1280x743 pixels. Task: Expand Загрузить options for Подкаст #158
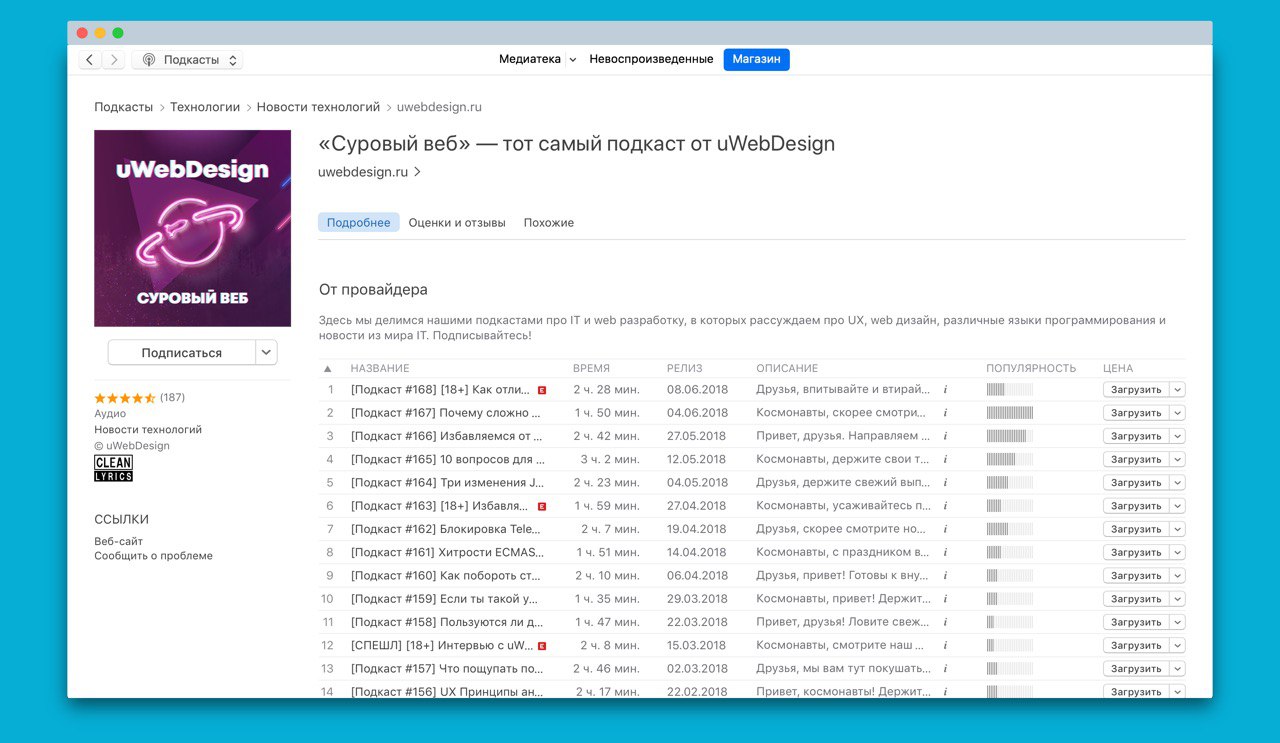point(1177,622)
